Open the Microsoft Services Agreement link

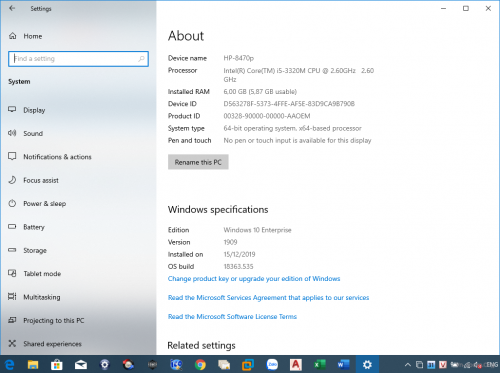[268, 298]
